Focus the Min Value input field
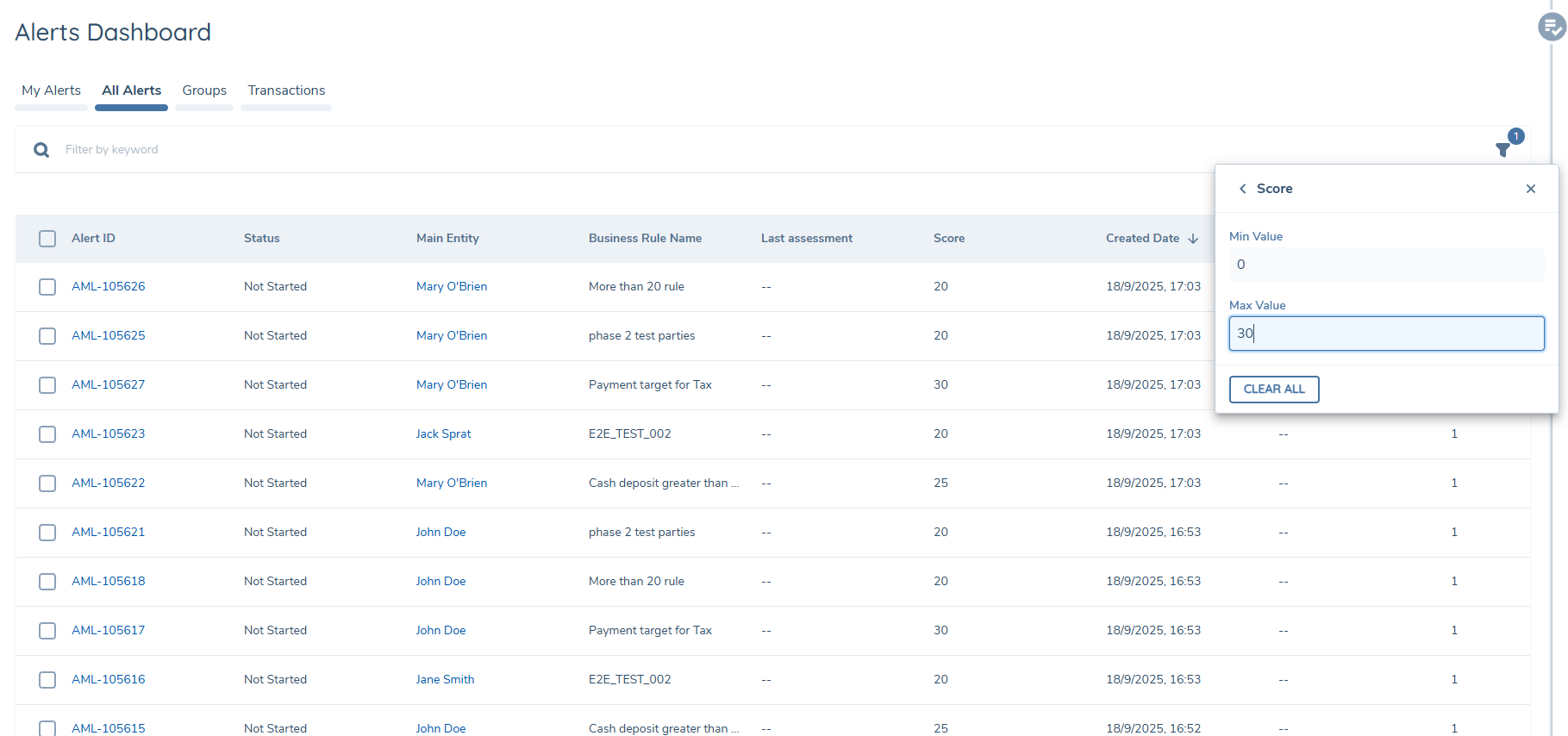 click(x=1386, y=265)
